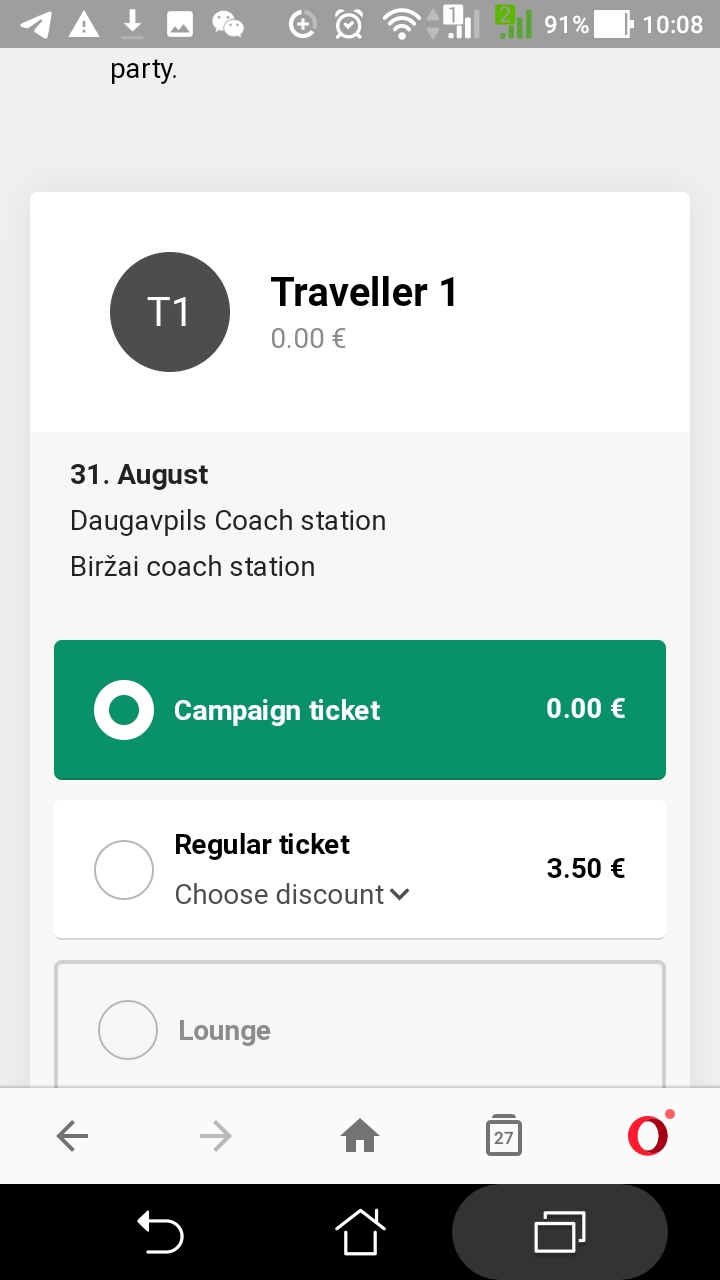Tap the WeChat notification icon in status bar
This screenshot has width=720, height=1280.
pyautogui.click(x=228, y=24)
